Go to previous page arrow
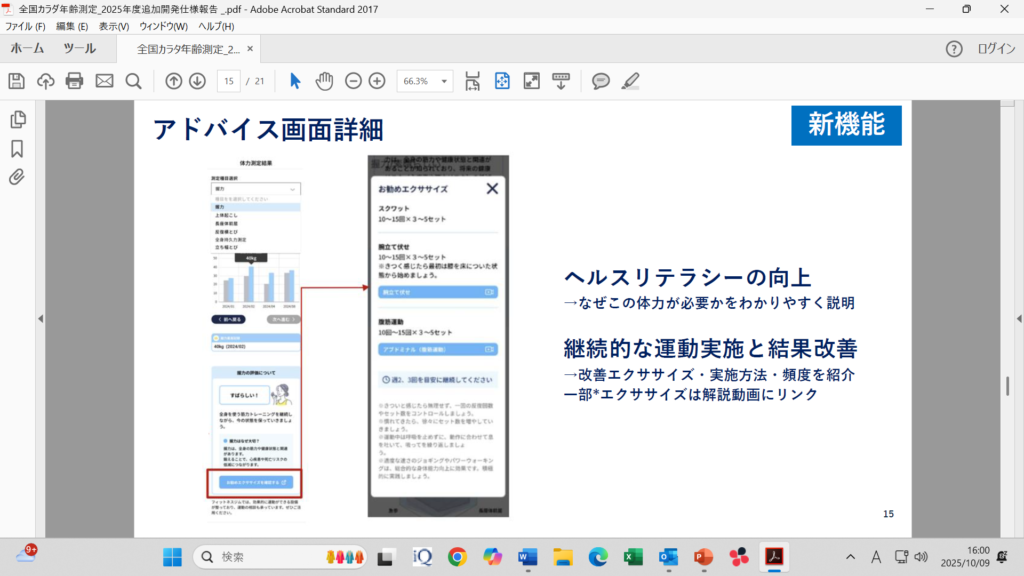Screen dimensions: 1024x576 (x=173, y=81)
